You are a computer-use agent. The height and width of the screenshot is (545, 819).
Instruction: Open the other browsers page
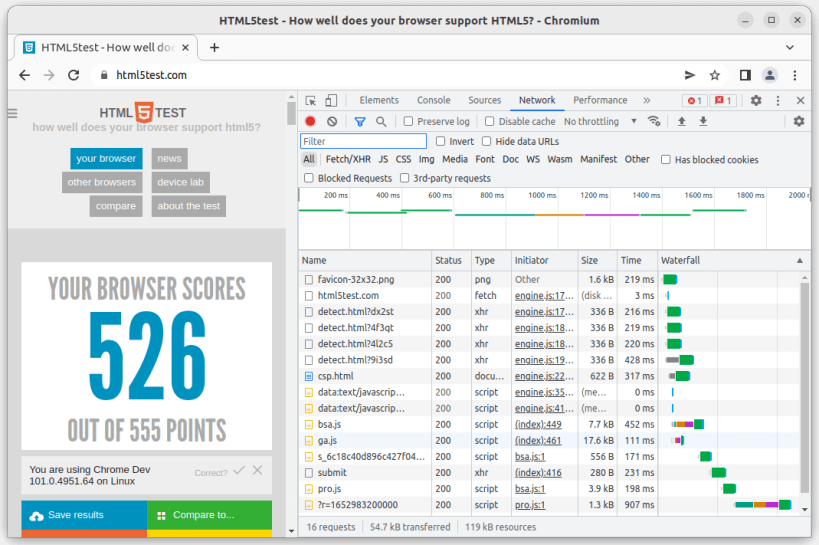(x=102, y=182)
